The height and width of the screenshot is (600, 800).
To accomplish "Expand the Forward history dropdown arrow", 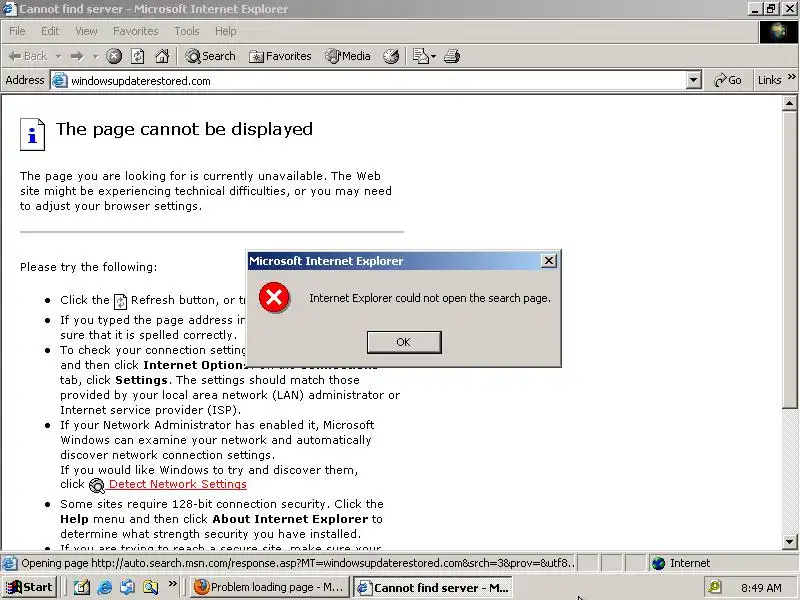I will click(x=95, y=56).
